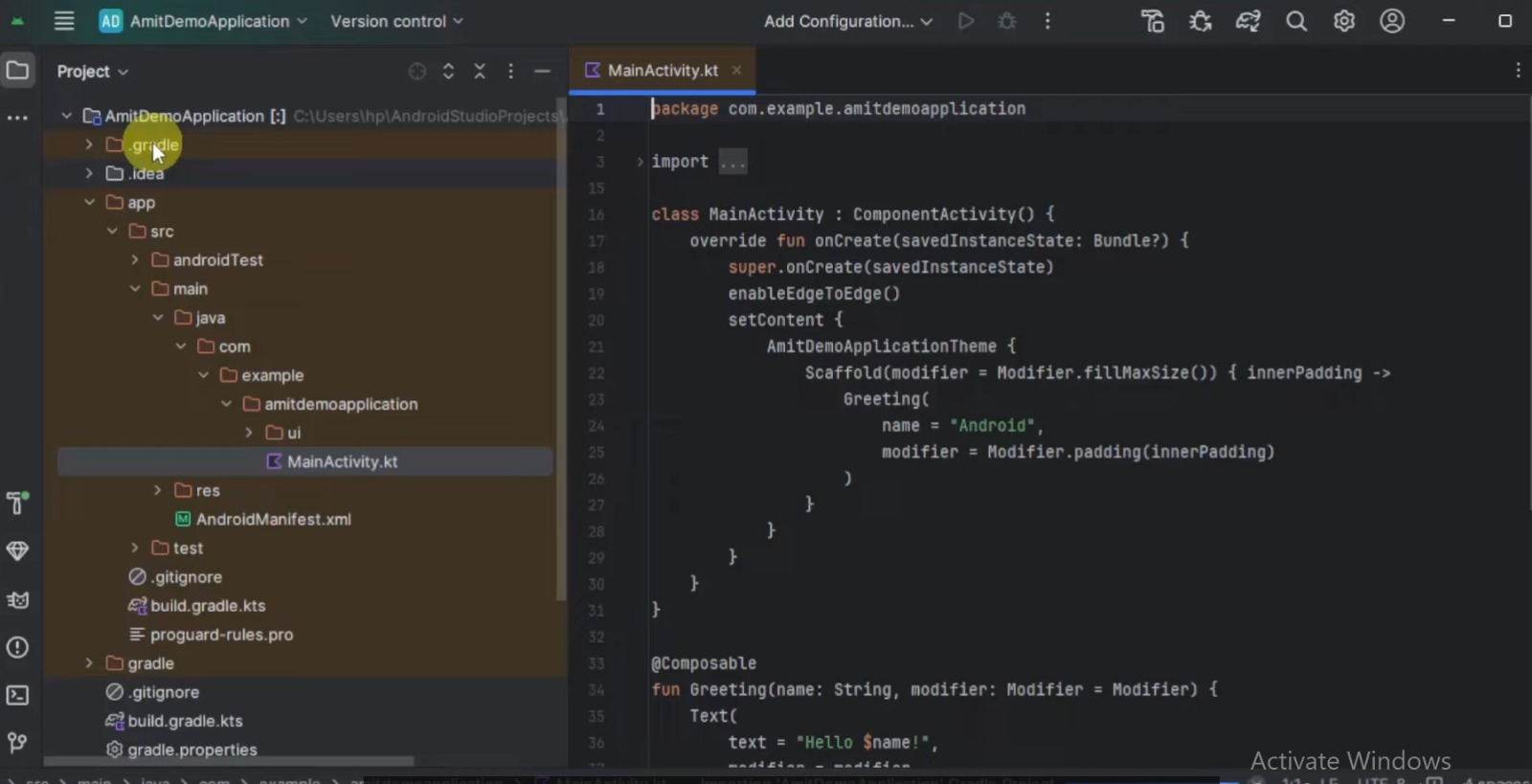Image resolution: width=1532 pixels, height=784 pixels.
Task: Select gradle.properties file
Action: 181,750
